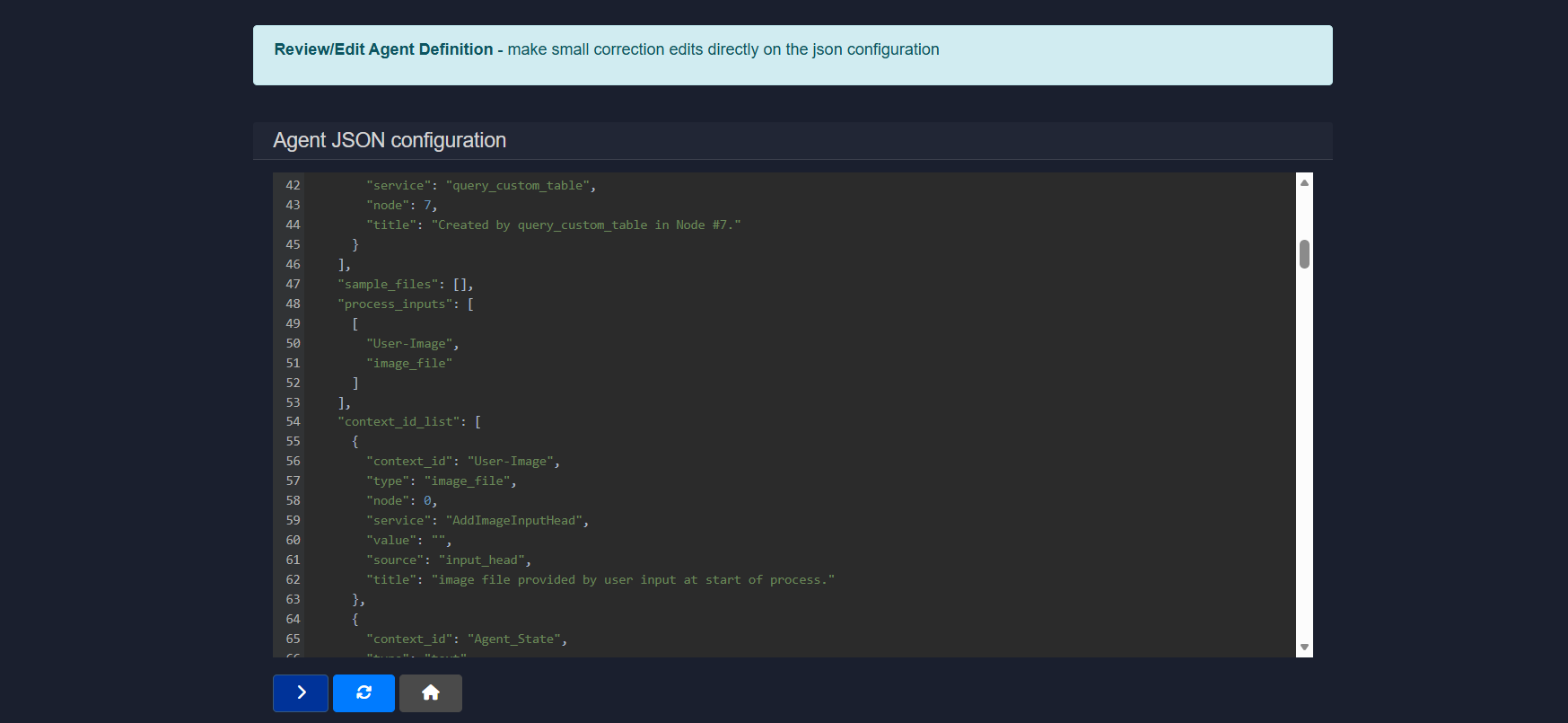Viewport: 1568px width, 723px height.
Task: Click the "Agent JSON configuration" panel heading
Action: coord(390,140)
